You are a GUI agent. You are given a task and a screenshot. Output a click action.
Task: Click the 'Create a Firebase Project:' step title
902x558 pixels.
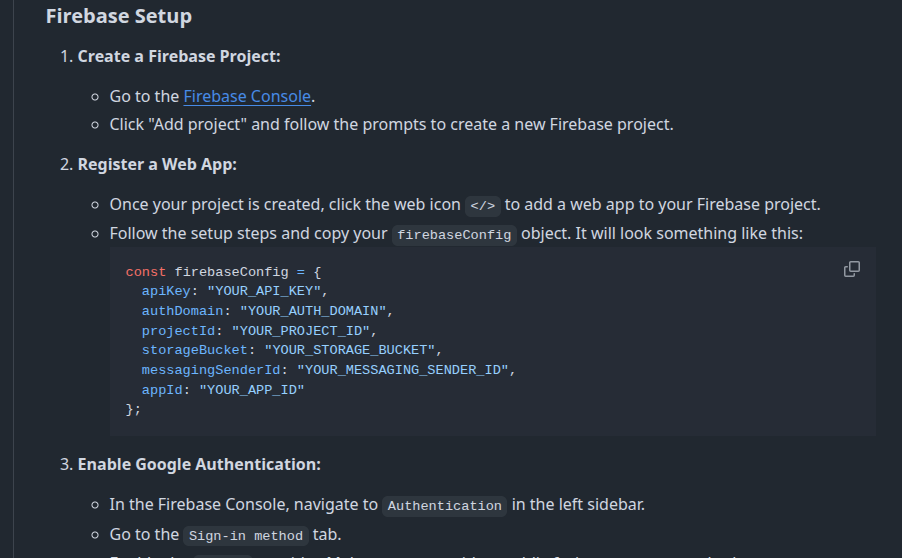(179, 56)
